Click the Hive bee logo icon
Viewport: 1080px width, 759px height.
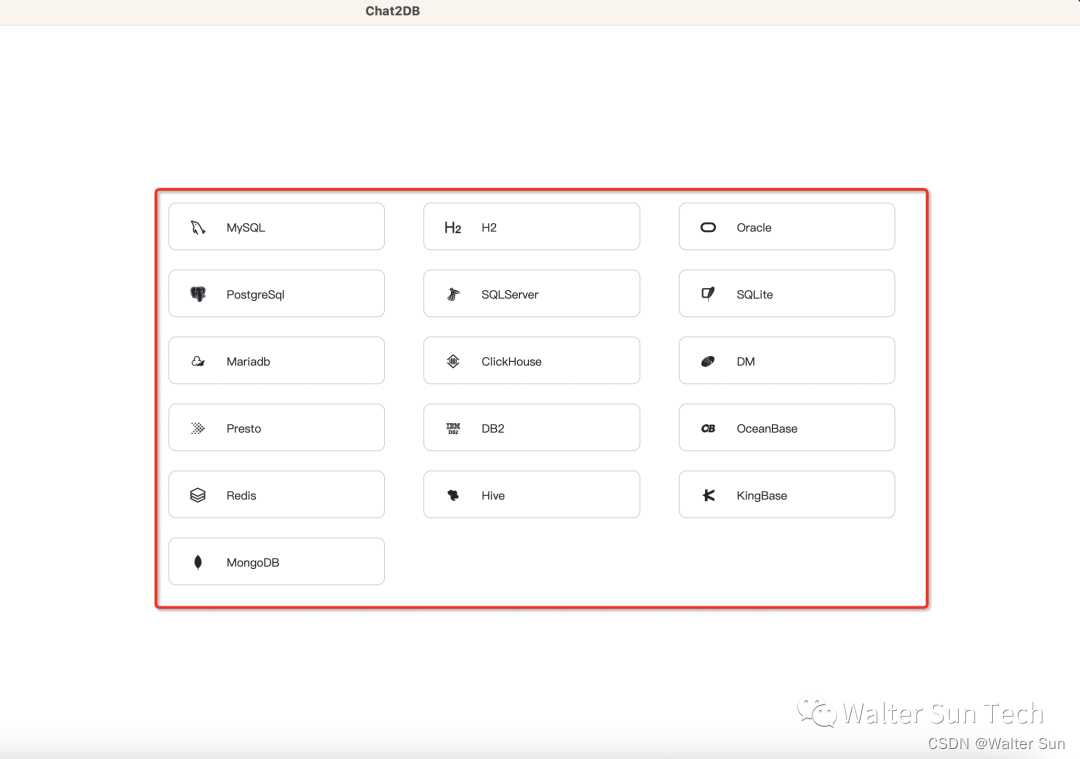(x=453, y=495)
